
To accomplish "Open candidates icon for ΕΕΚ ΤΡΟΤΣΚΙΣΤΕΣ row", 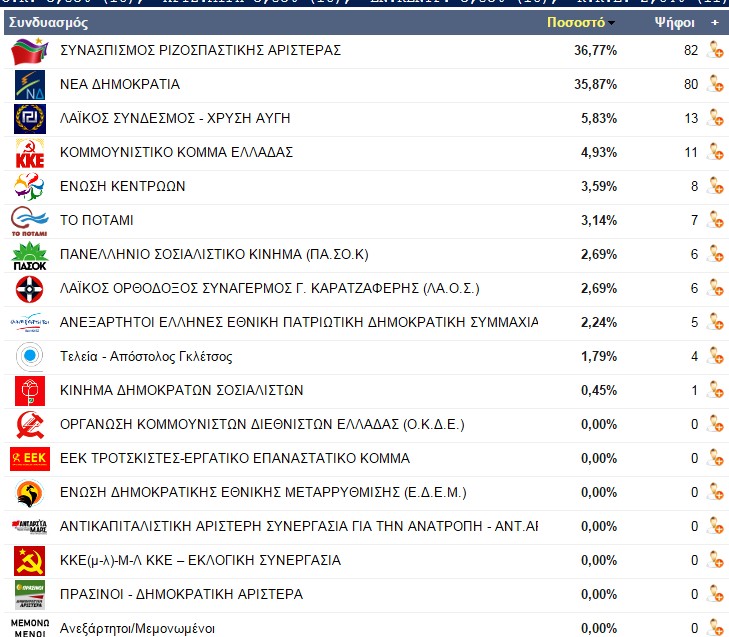I will (x=715, y=458).
